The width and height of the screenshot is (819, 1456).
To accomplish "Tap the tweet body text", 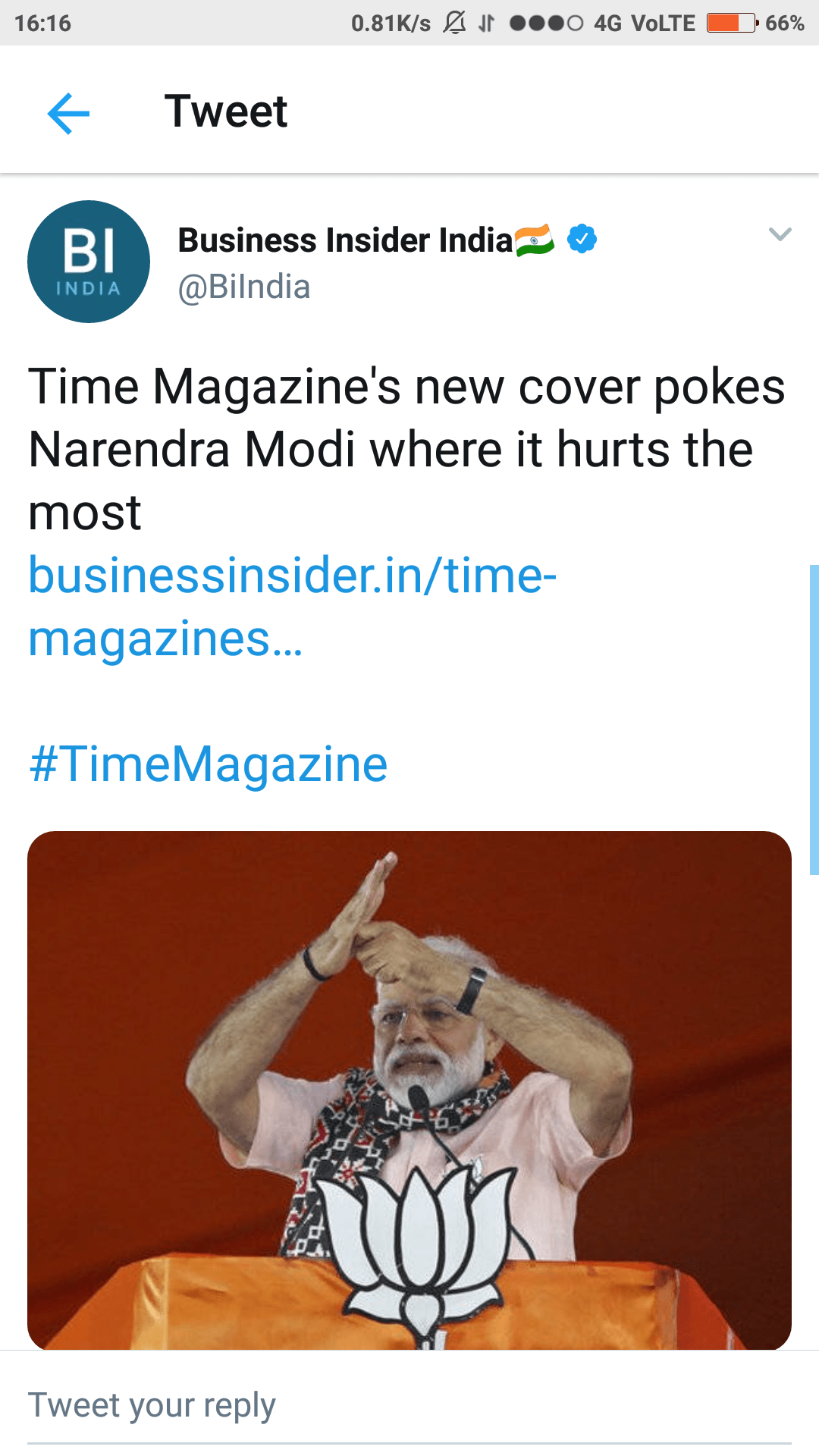I will tap(406, 449).
